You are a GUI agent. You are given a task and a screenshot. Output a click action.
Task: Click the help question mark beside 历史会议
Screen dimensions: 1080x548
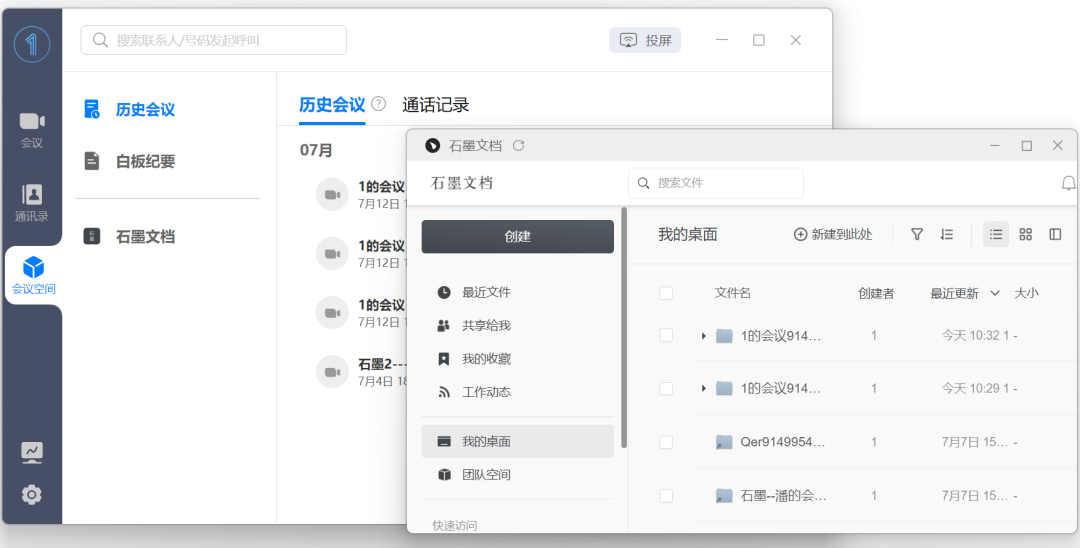pyautogui.click(x=378, y=104)
